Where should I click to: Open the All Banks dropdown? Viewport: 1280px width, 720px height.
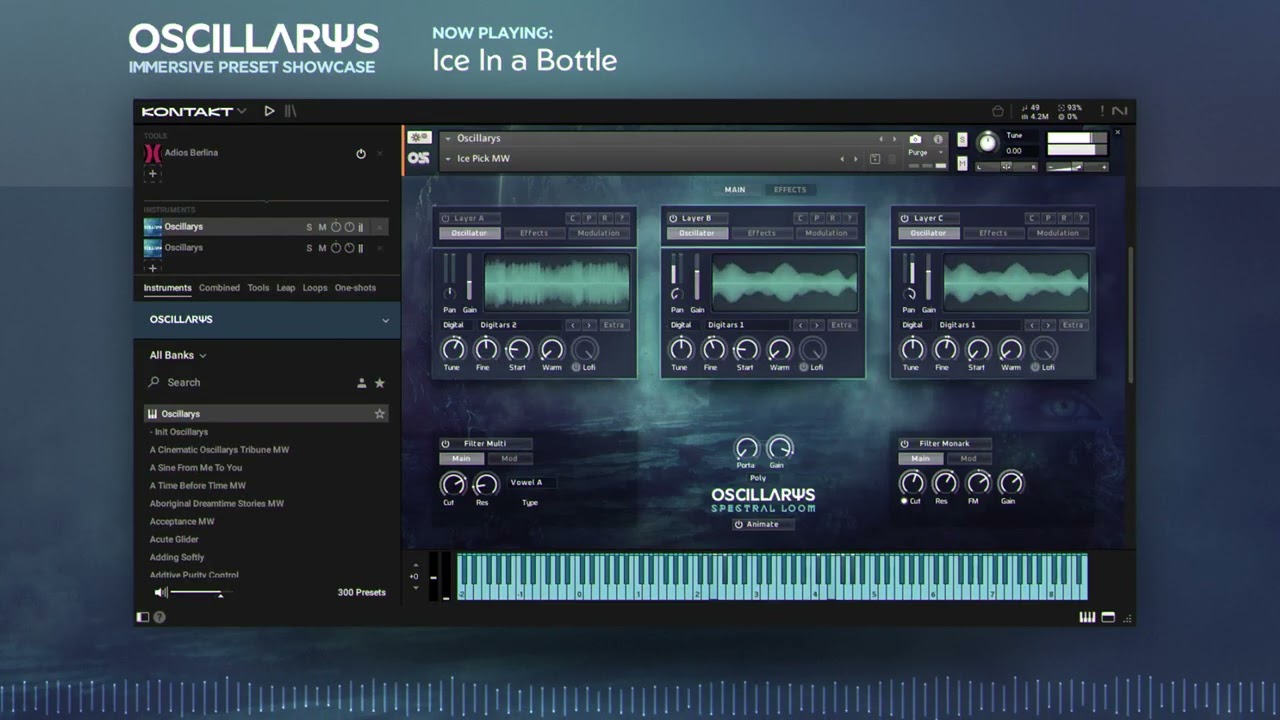(x=178, y=355)
